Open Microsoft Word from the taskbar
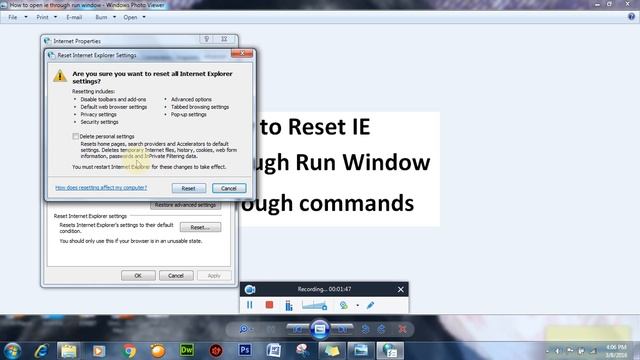Viewport: 640px width, 360px height. tap(274, 351)
